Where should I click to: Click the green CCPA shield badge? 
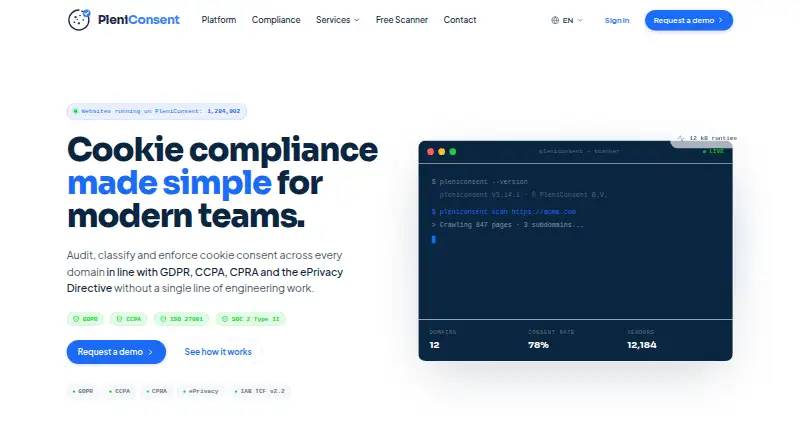[x=129, y=319]
